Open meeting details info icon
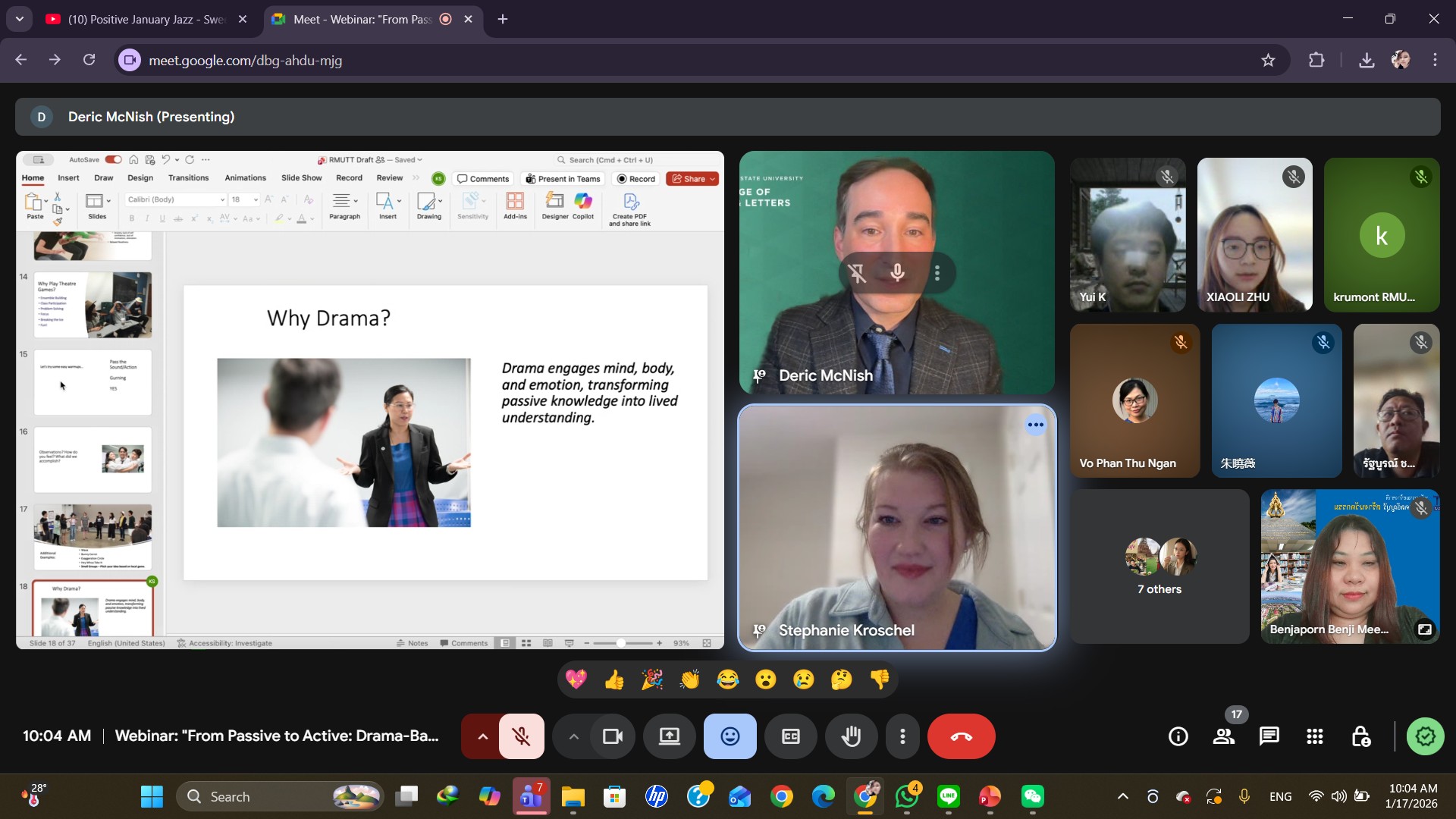Image resolution: width=1456 pixels, height=819 pixels. [x=1178, y=736]
